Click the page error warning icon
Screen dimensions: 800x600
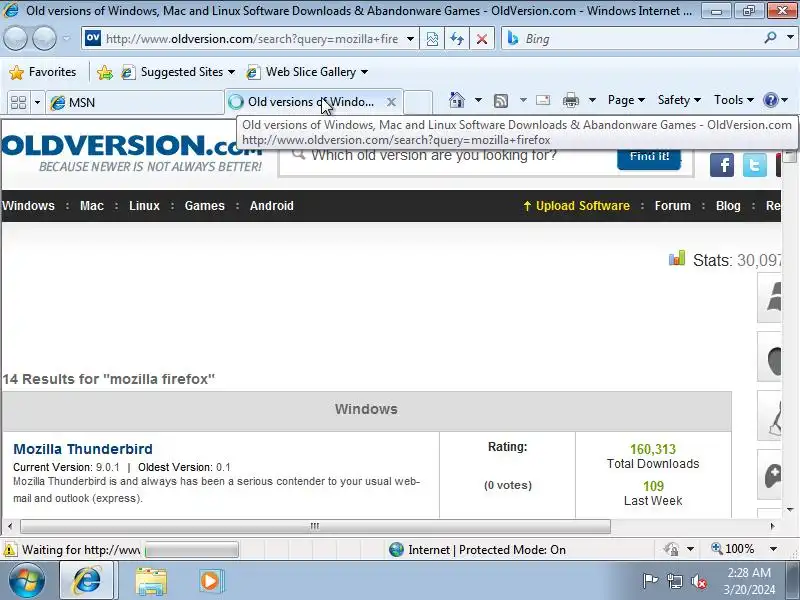coord(10,549)
